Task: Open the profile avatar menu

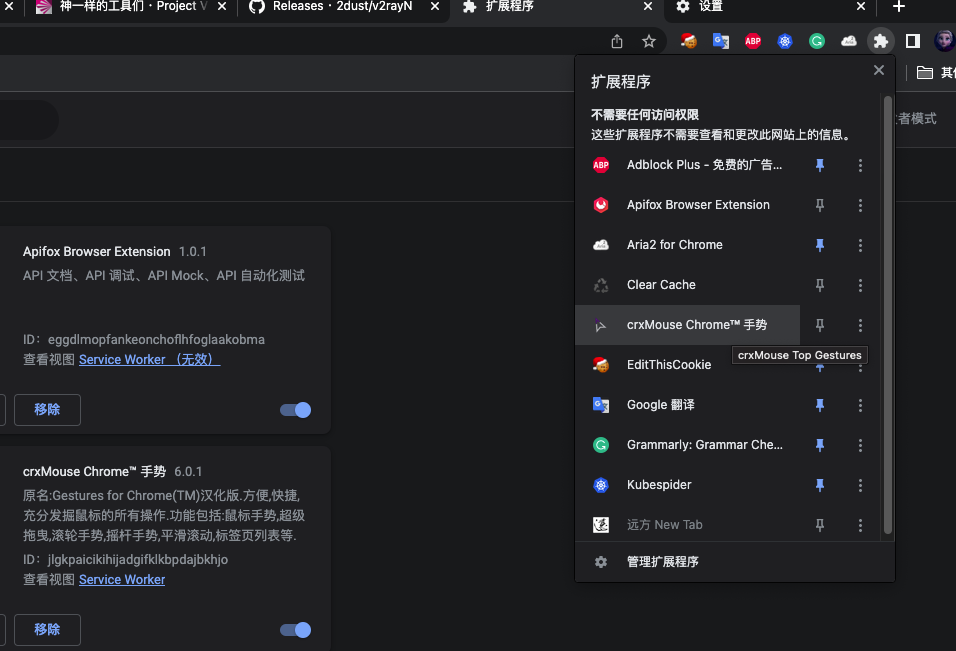Action: coord(944,41)
